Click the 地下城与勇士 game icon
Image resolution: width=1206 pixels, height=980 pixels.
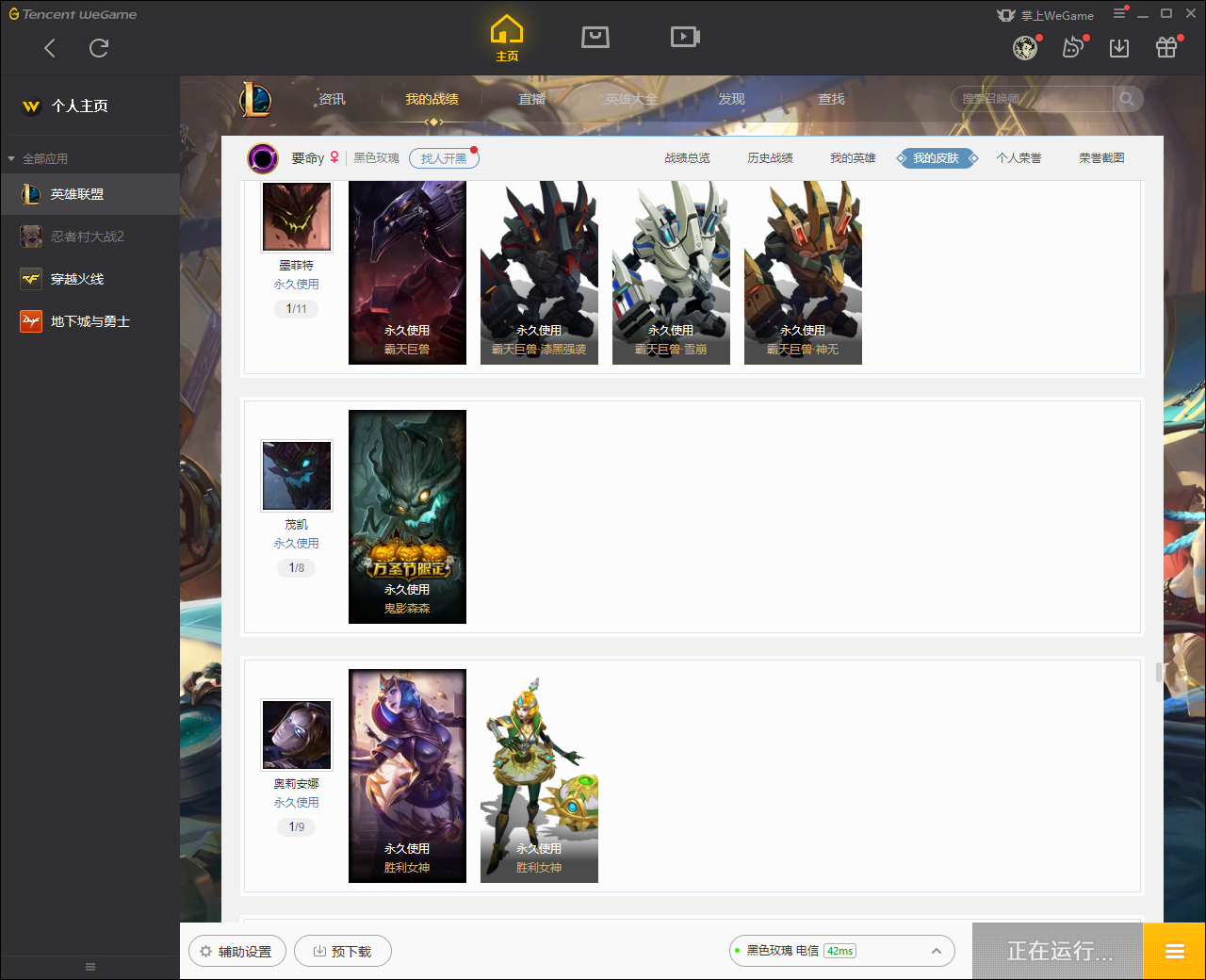31,321
